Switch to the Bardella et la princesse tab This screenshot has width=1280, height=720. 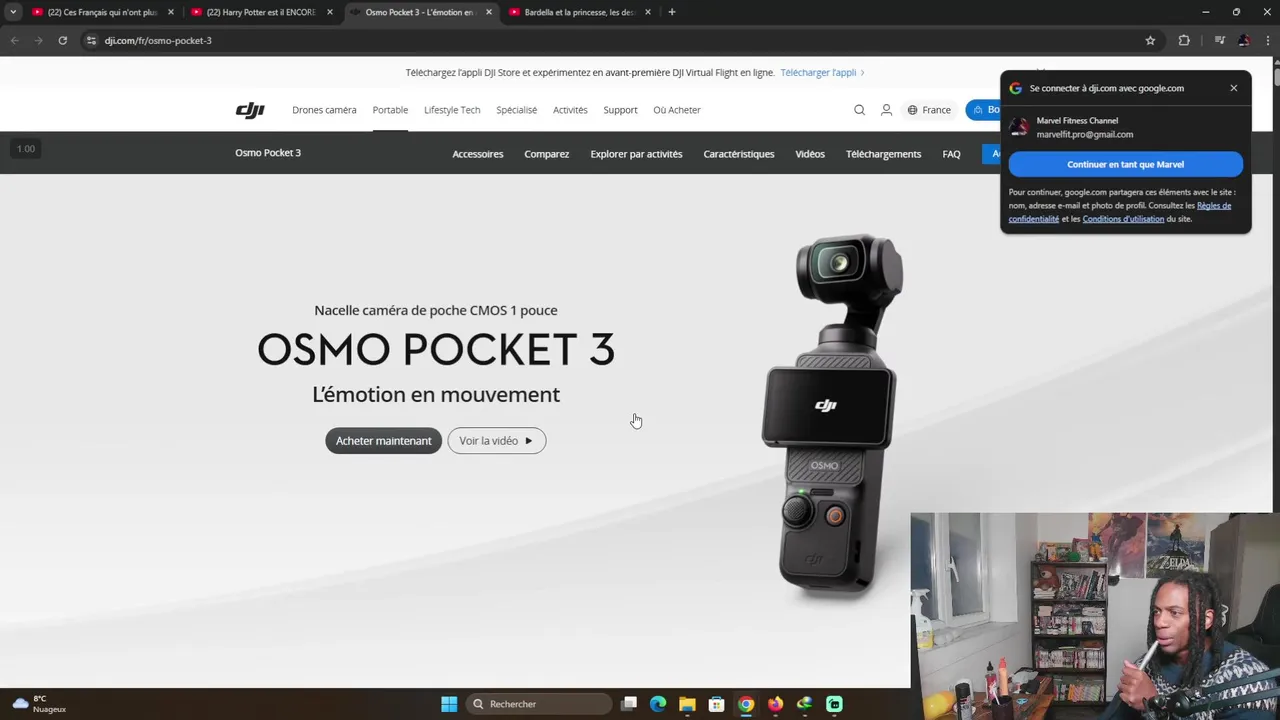coord(580,12)
